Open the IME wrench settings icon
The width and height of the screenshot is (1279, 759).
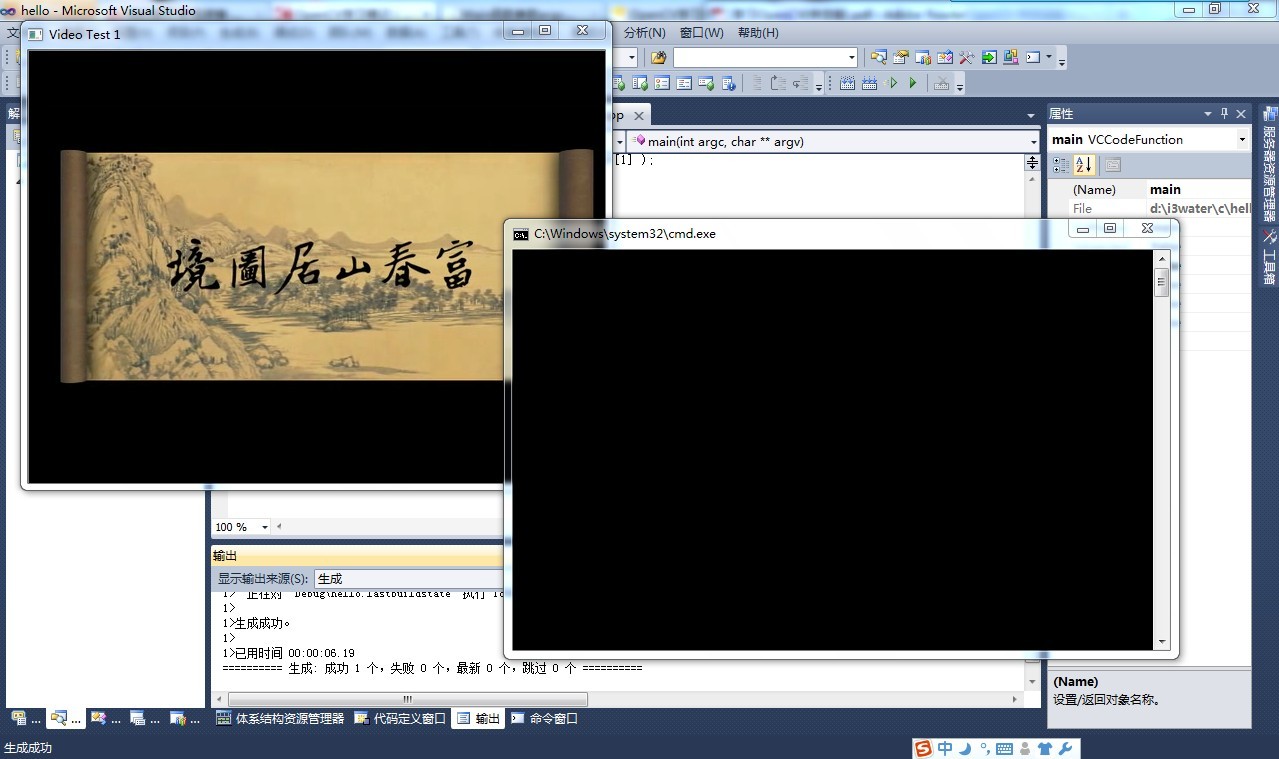pos(1065,748)
